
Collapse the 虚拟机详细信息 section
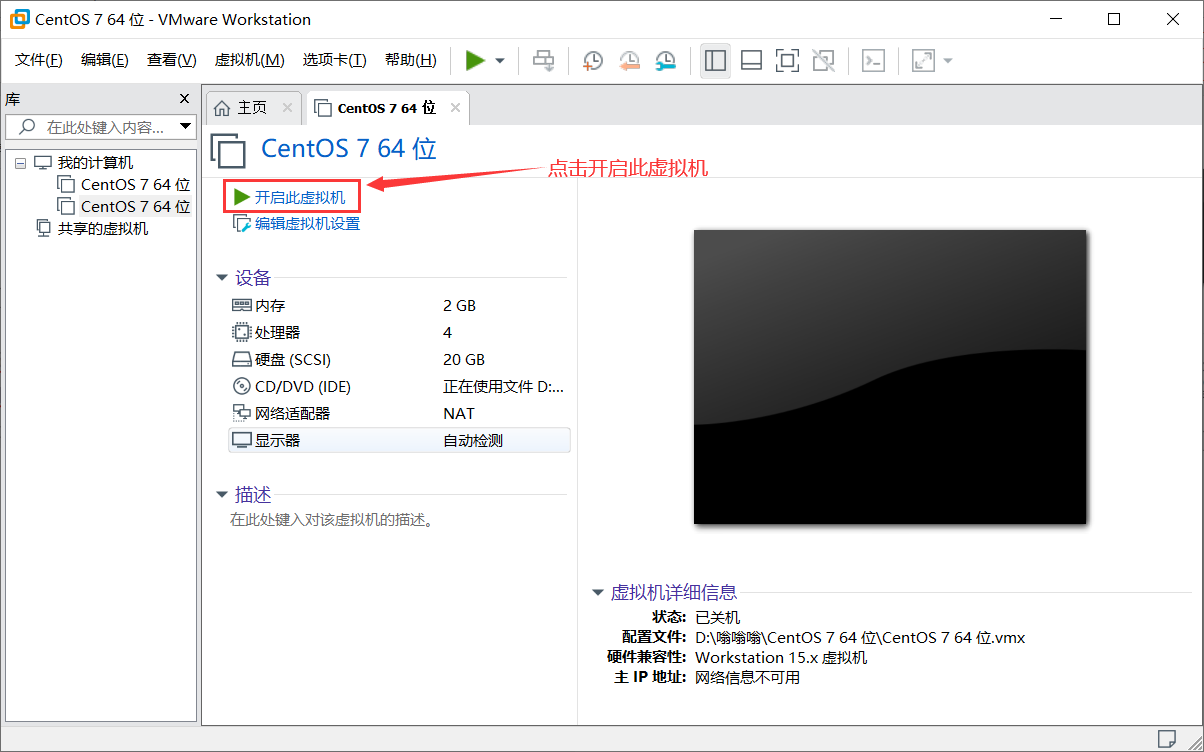click(x=598, y=592)
